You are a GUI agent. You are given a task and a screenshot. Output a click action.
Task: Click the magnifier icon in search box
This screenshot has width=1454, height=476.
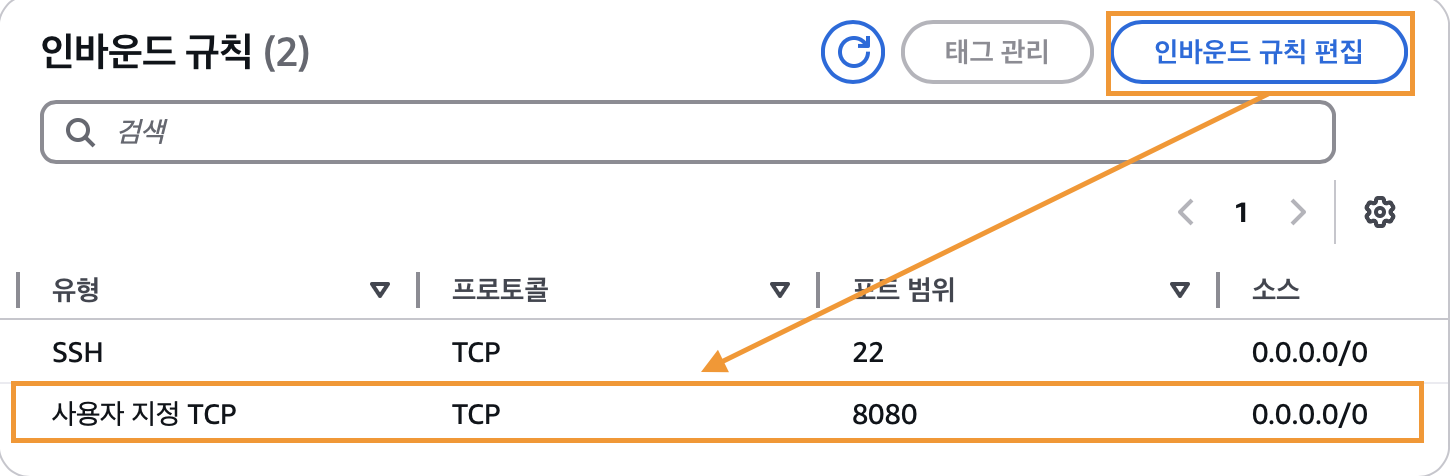[79, 131]
